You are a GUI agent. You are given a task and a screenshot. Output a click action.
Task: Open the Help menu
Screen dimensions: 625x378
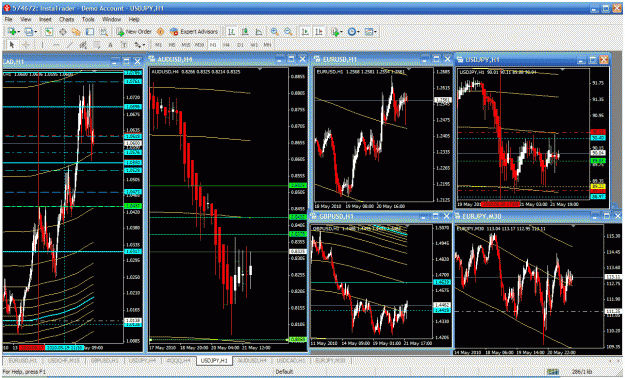point(134,19)
